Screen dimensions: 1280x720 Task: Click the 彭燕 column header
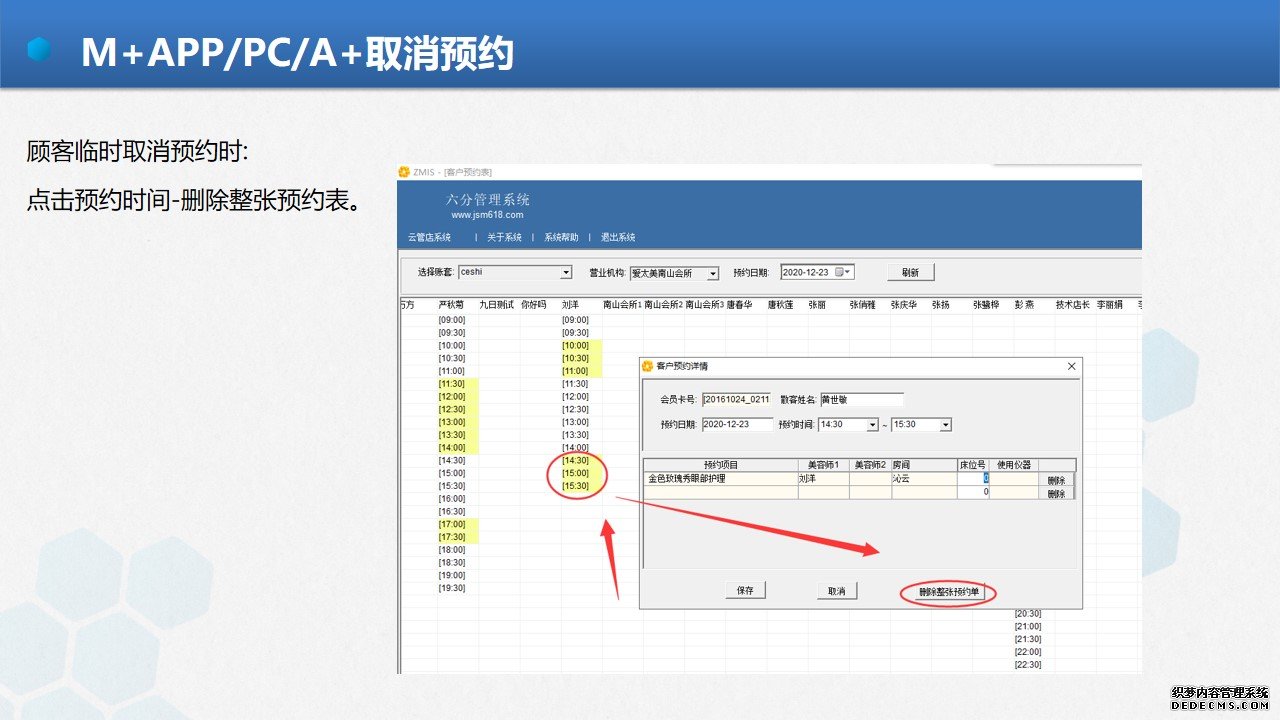coord(1024,304)
